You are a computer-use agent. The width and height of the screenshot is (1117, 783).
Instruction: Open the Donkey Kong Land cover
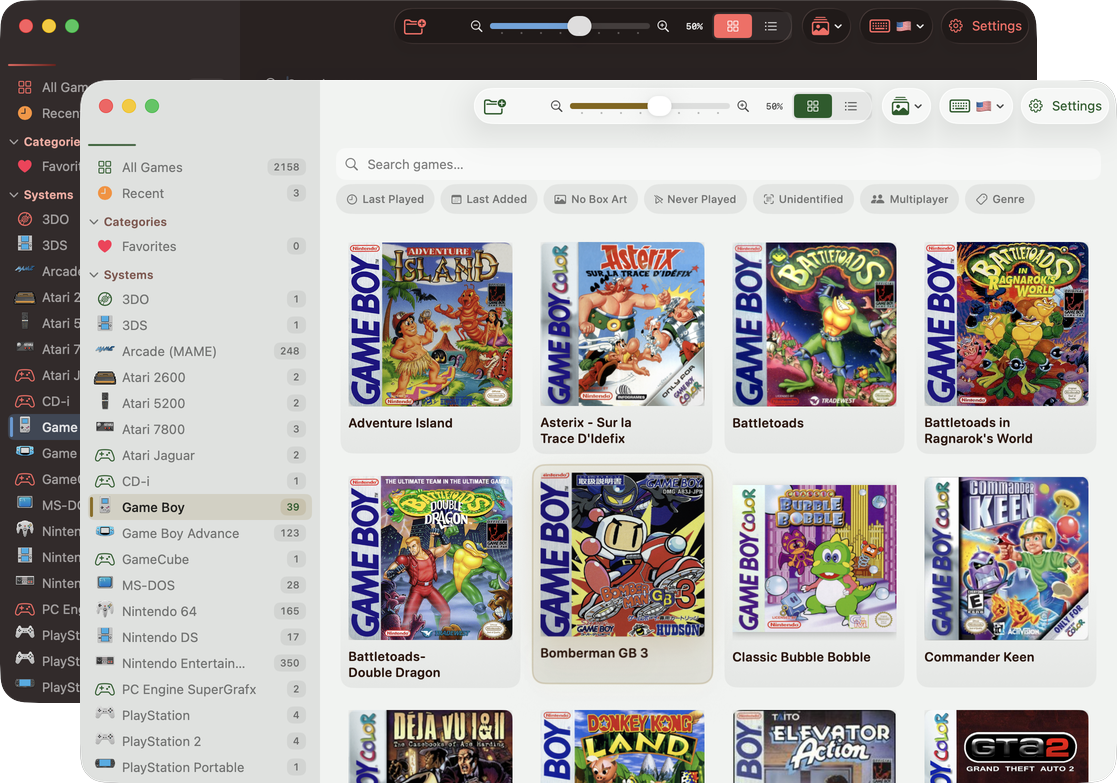click(x=622, y=746)
